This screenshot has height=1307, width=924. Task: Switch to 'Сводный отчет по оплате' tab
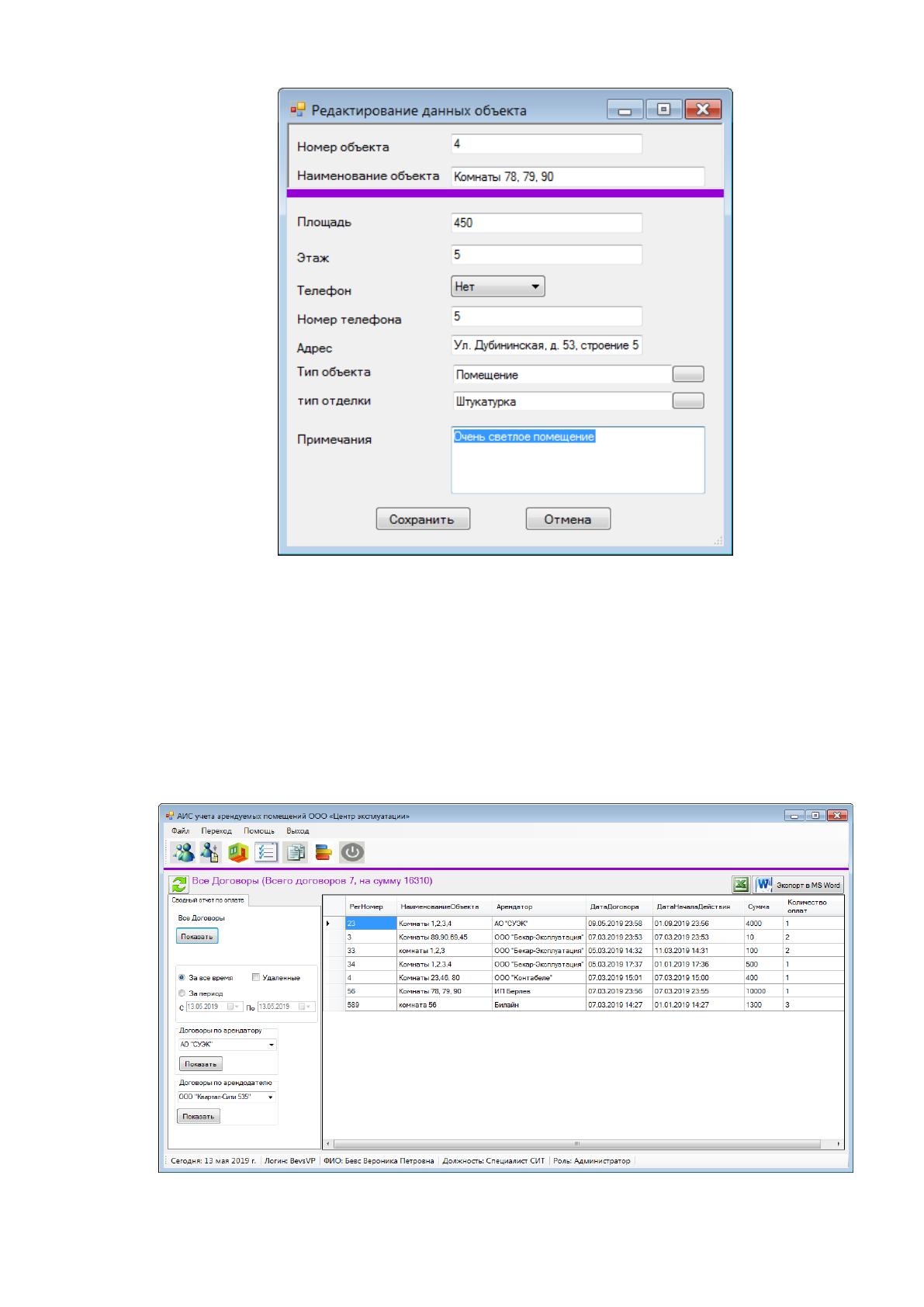208,900
